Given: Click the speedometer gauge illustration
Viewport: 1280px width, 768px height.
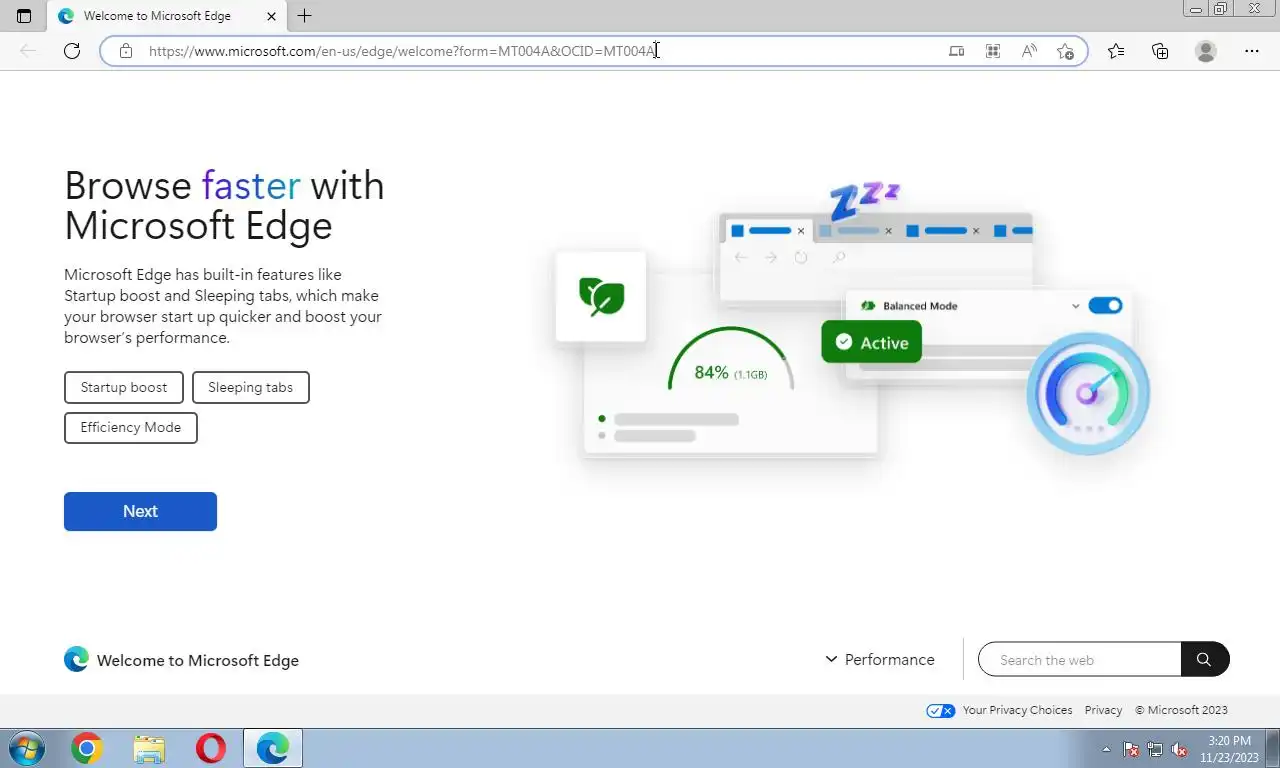Looking at the screenshot, I should [1088, 394].
